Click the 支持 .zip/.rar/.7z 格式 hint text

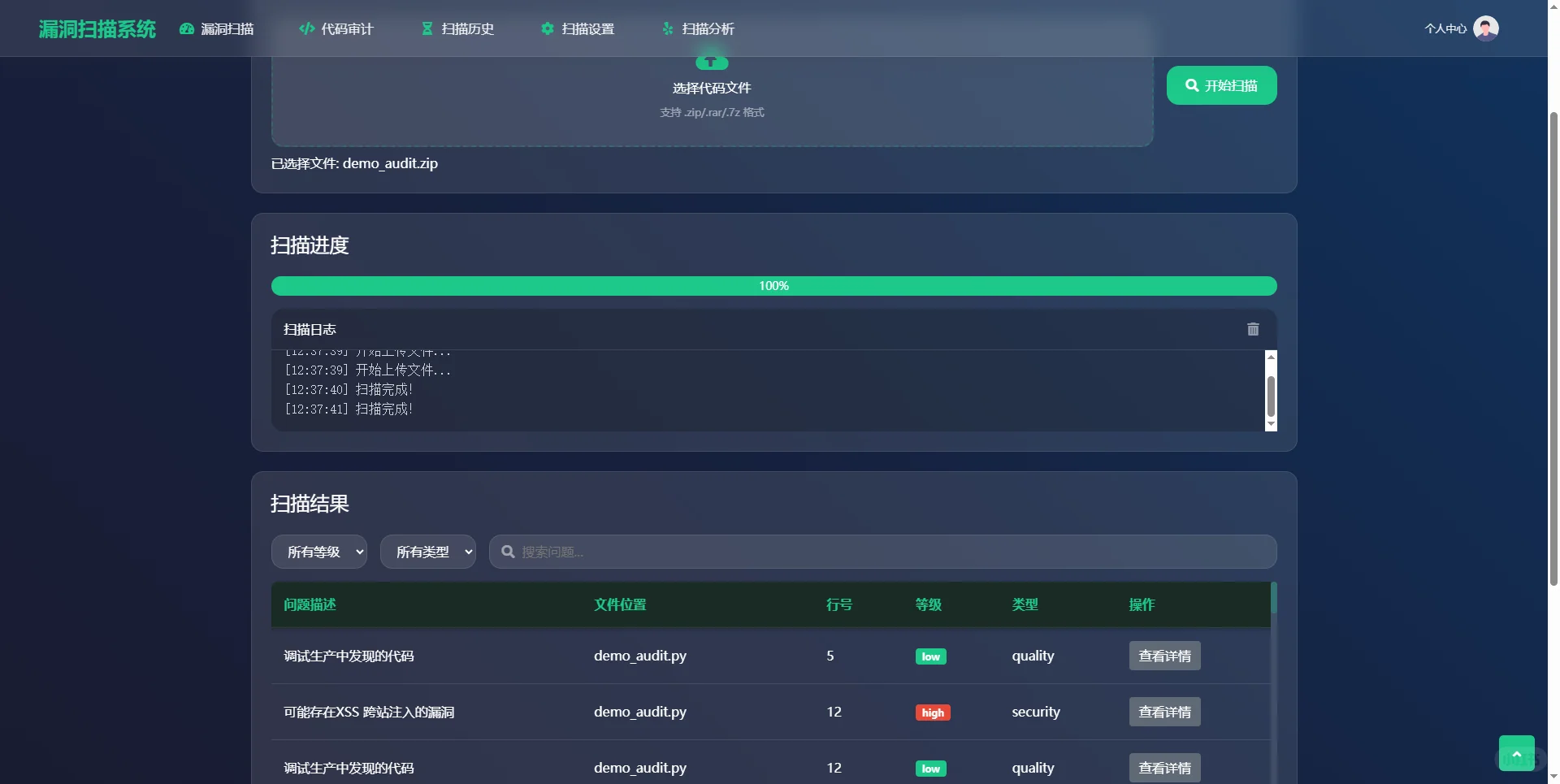click(x=712, y=112)
